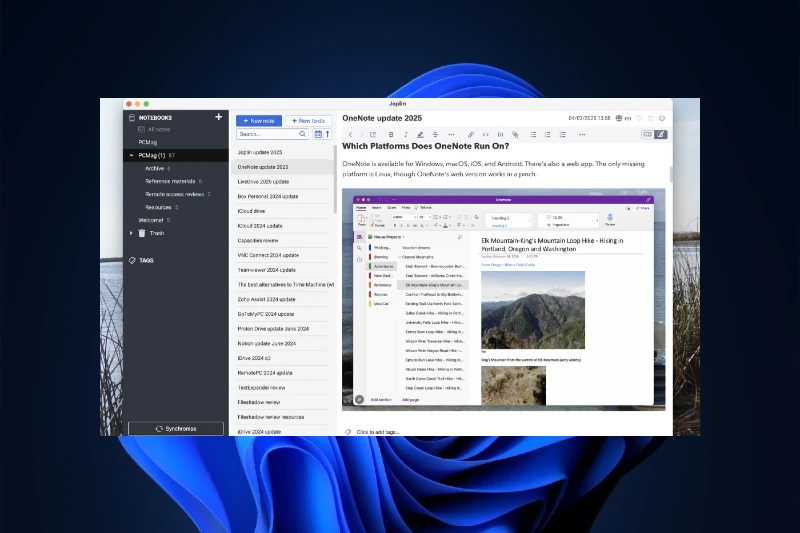This screenshot has height=533, width=800.
Task: Go back with the left chevron icon
Action: [x=350, y=135]
